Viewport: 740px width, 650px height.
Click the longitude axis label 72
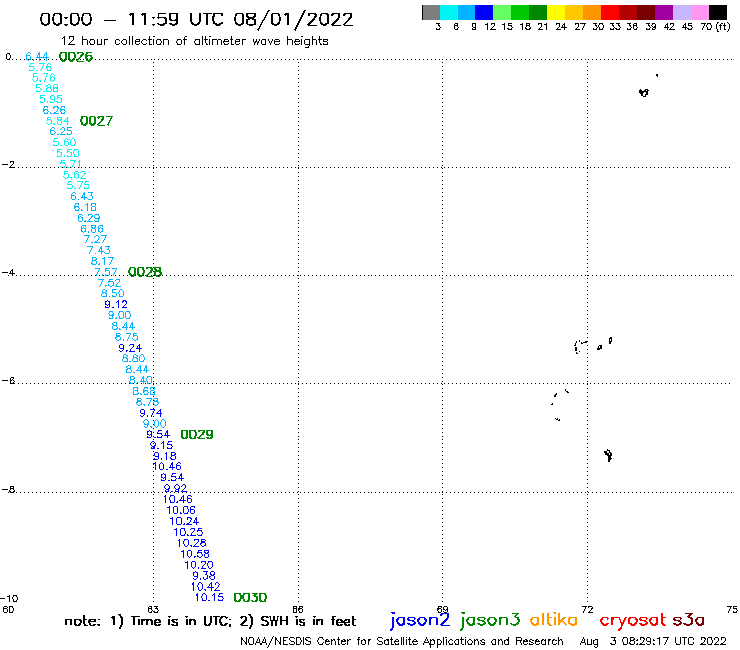coord(587,609)
